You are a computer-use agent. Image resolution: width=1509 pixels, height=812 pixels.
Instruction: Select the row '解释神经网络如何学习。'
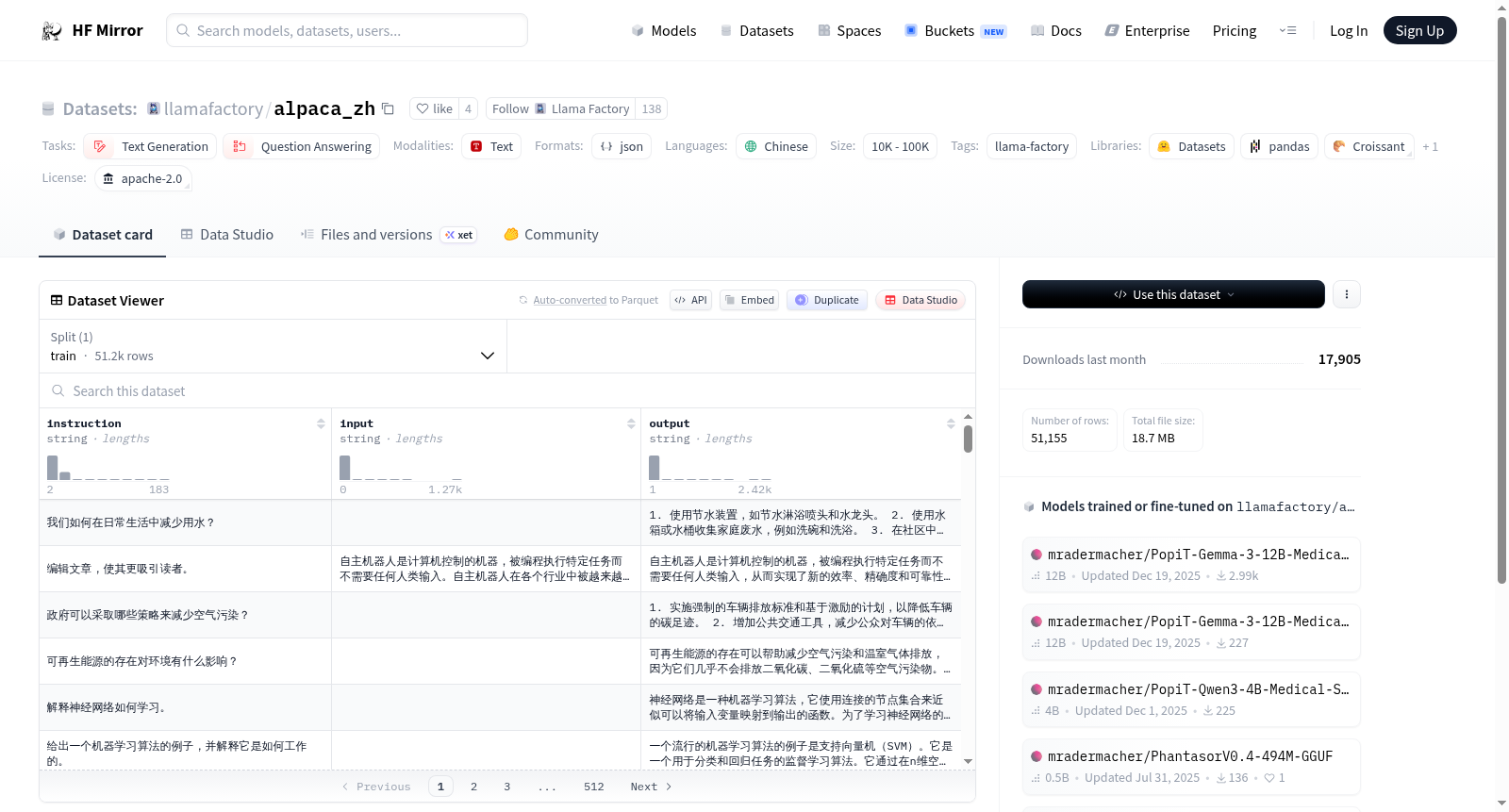tap(500, 707)
